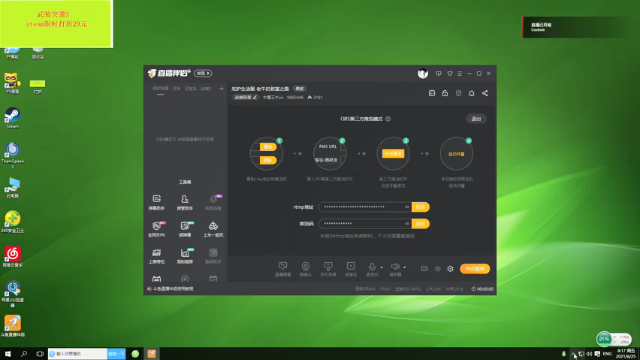Open the bell notification icon in the header
Image resolution: width=640 pixels, height=360 pixels.
click(x=471, y=93)
